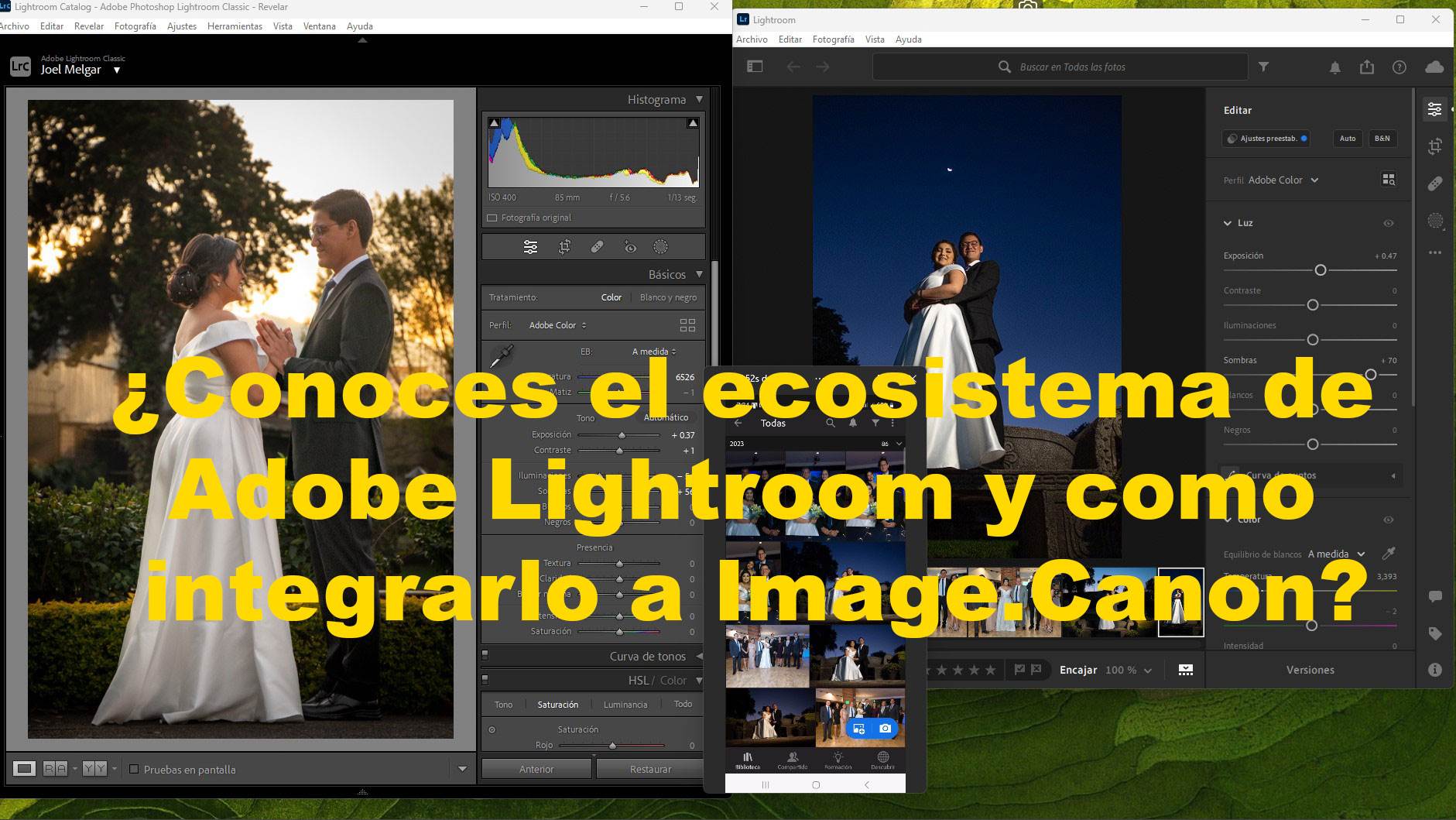The image size is (1456, 820).
Task: Open the Revelar menu in Lightroom Classic
Action: tap(89, 26)
